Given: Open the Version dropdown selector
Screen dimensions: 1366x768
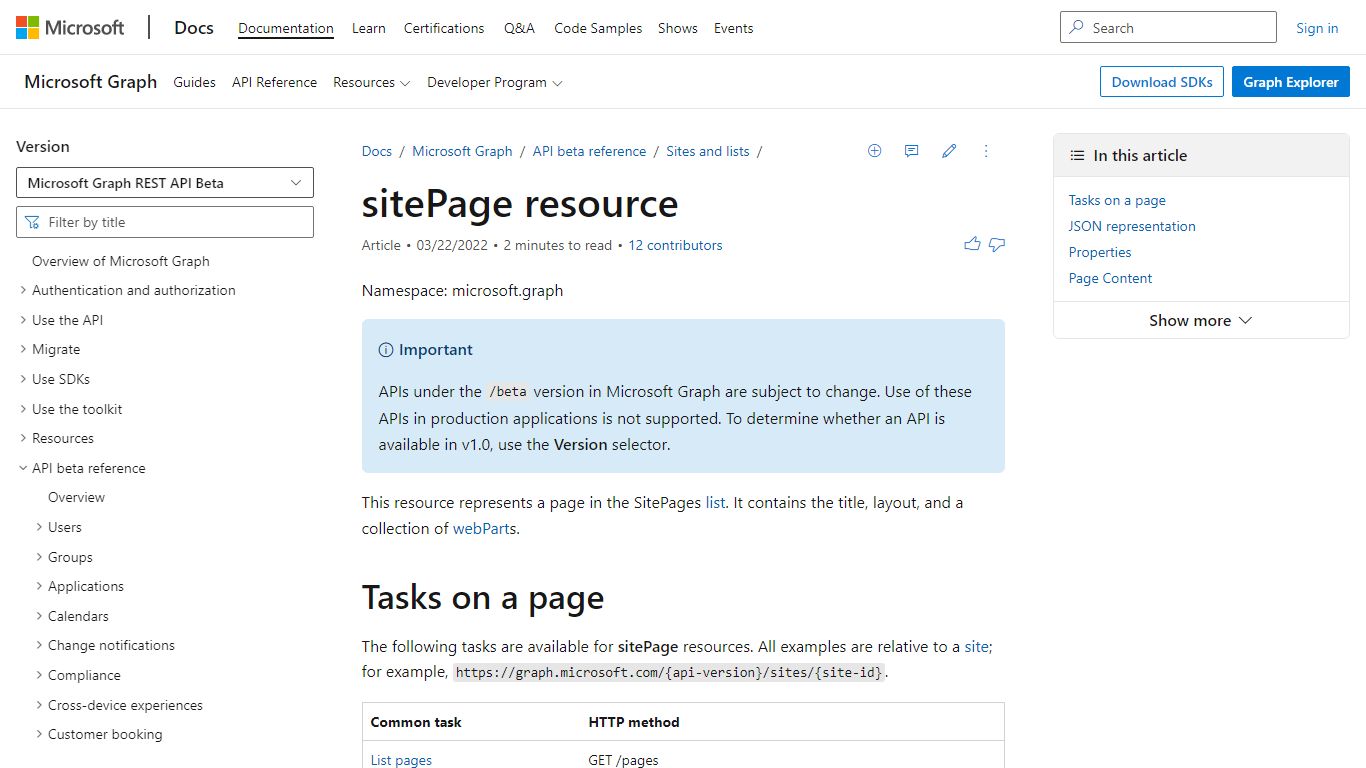Looking at the screenshot, I should click(165, 183).
